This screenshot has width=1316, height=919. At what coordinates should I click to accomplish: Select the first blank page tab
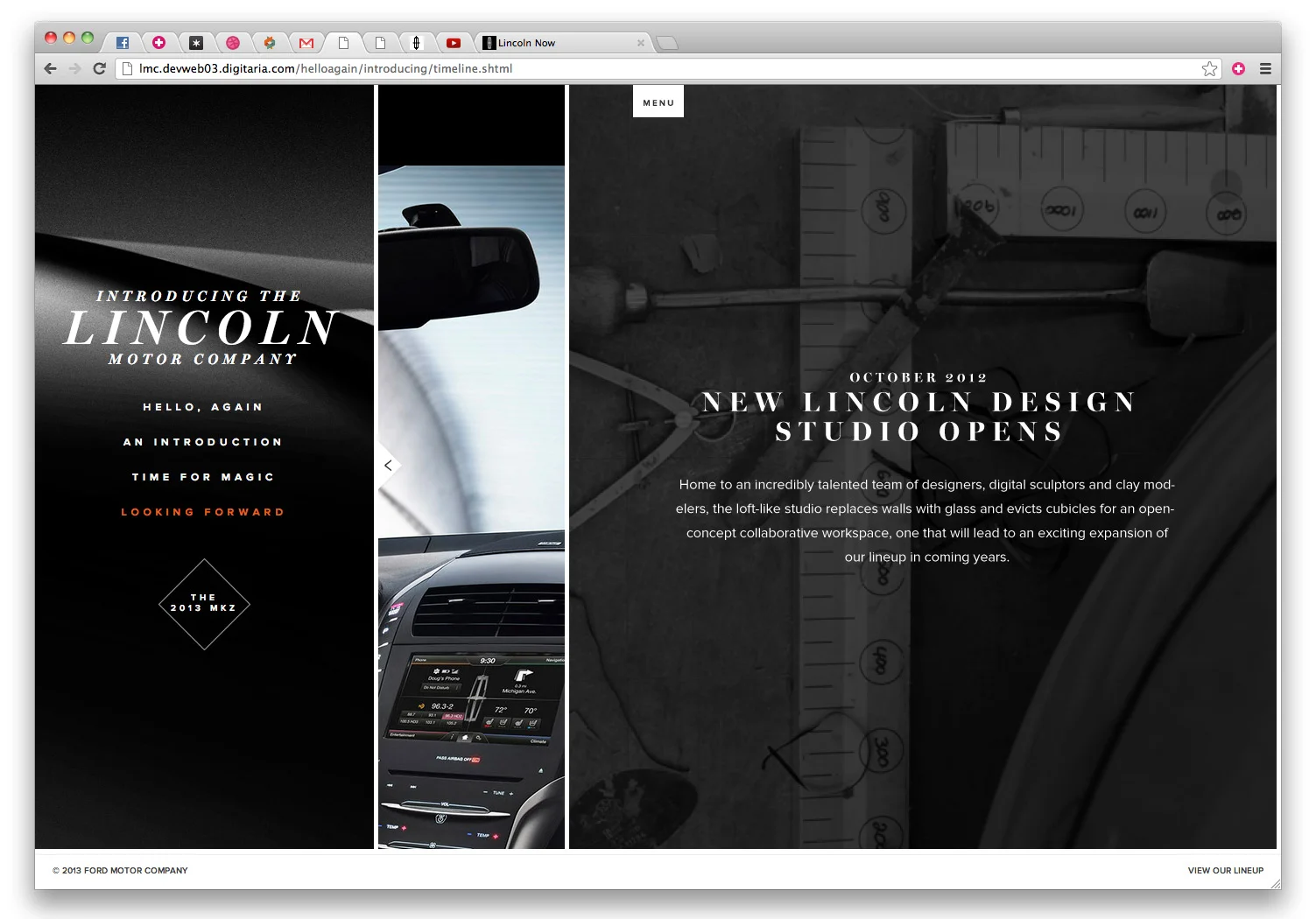click(x=343, y=42)
